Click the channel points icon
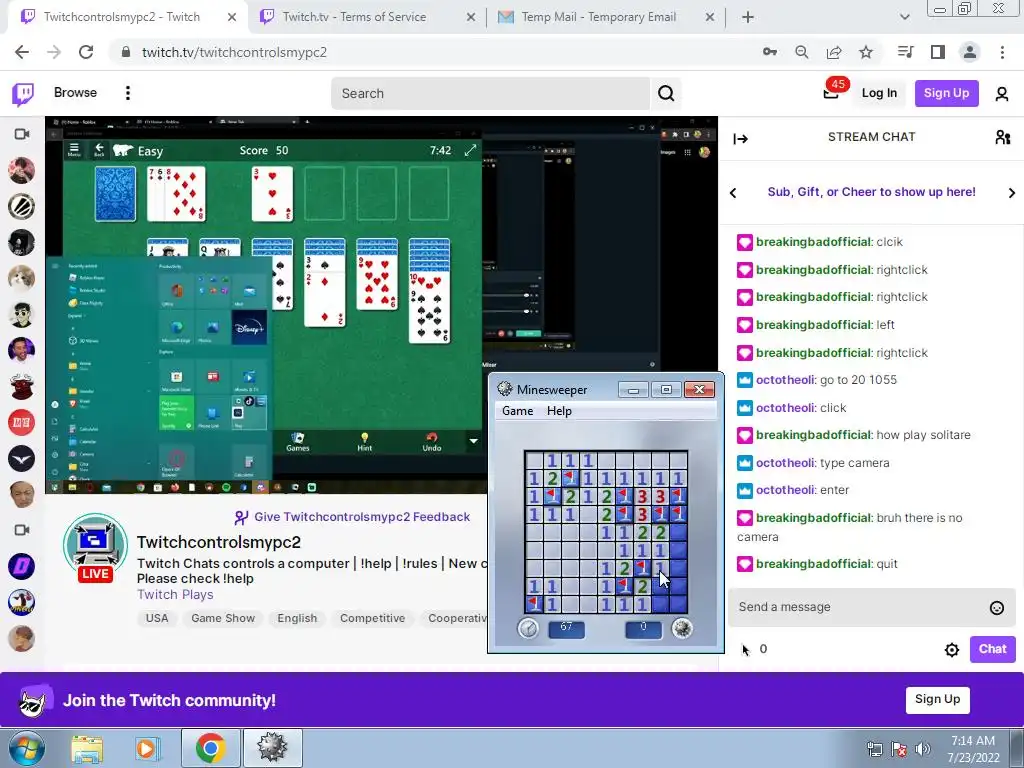Screen dimensions: 1024x768 click(746, 649)
